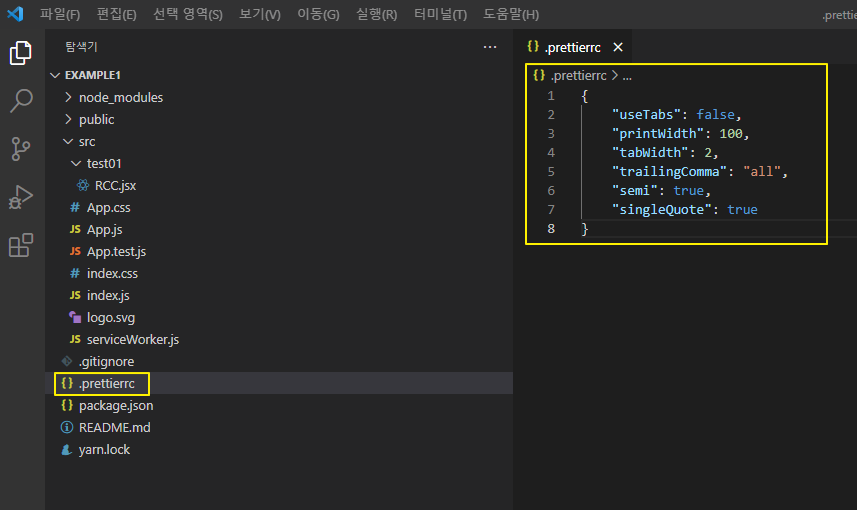
Task: Open the 파일(F) menu
Action: pos(60,14)
